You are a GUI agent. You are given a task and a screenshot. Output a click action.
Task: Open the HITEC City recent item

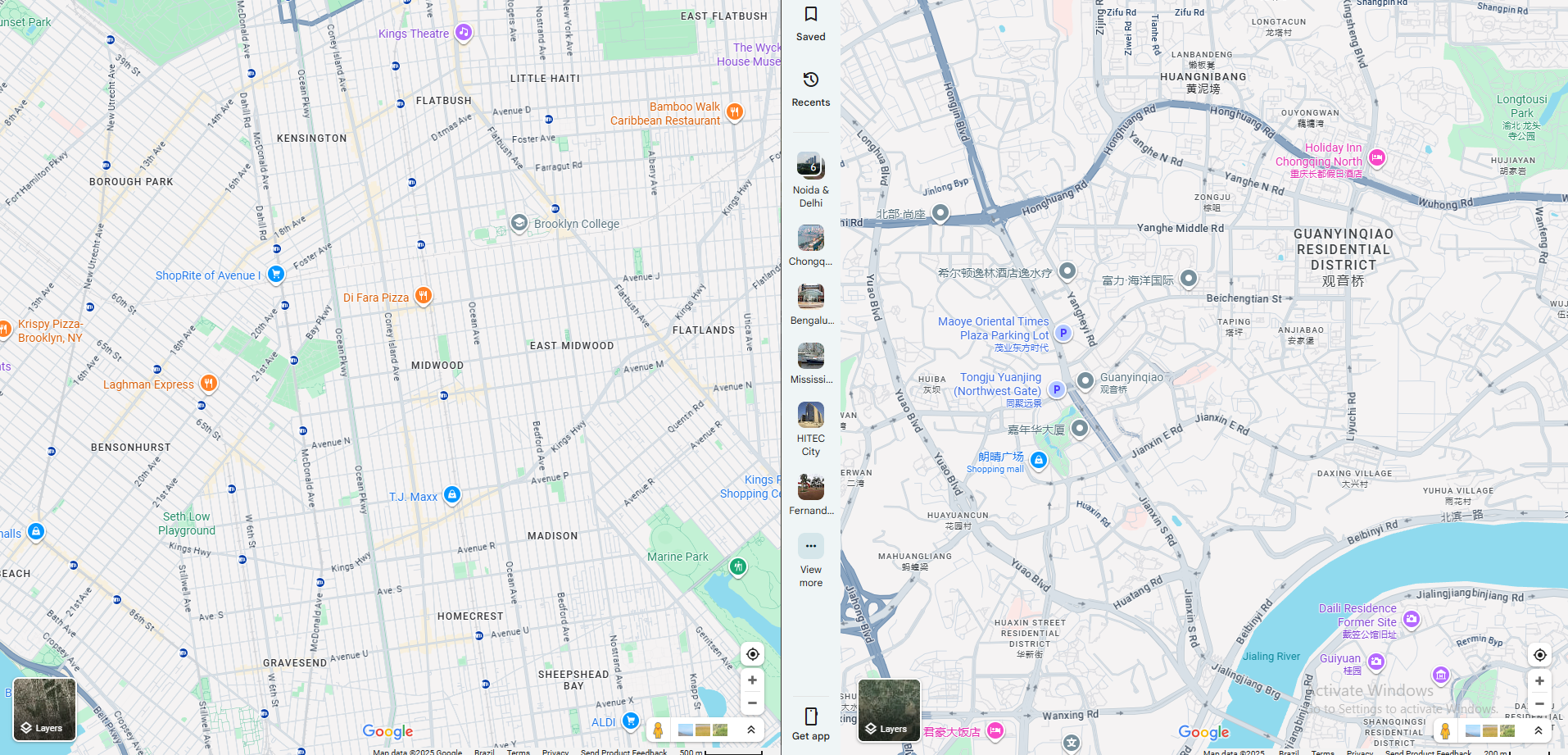click(811, 429)
